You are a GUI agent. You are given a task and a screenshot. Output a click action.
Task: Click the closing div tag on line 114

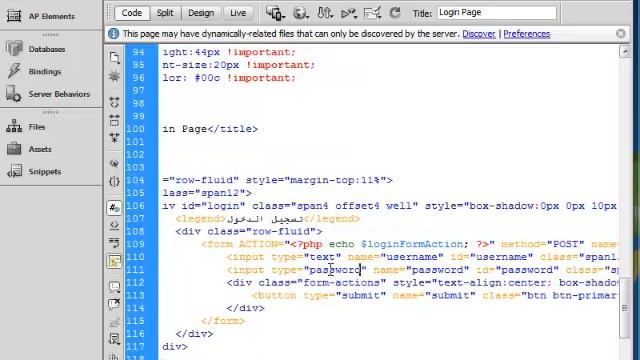[x=246, y=308]
